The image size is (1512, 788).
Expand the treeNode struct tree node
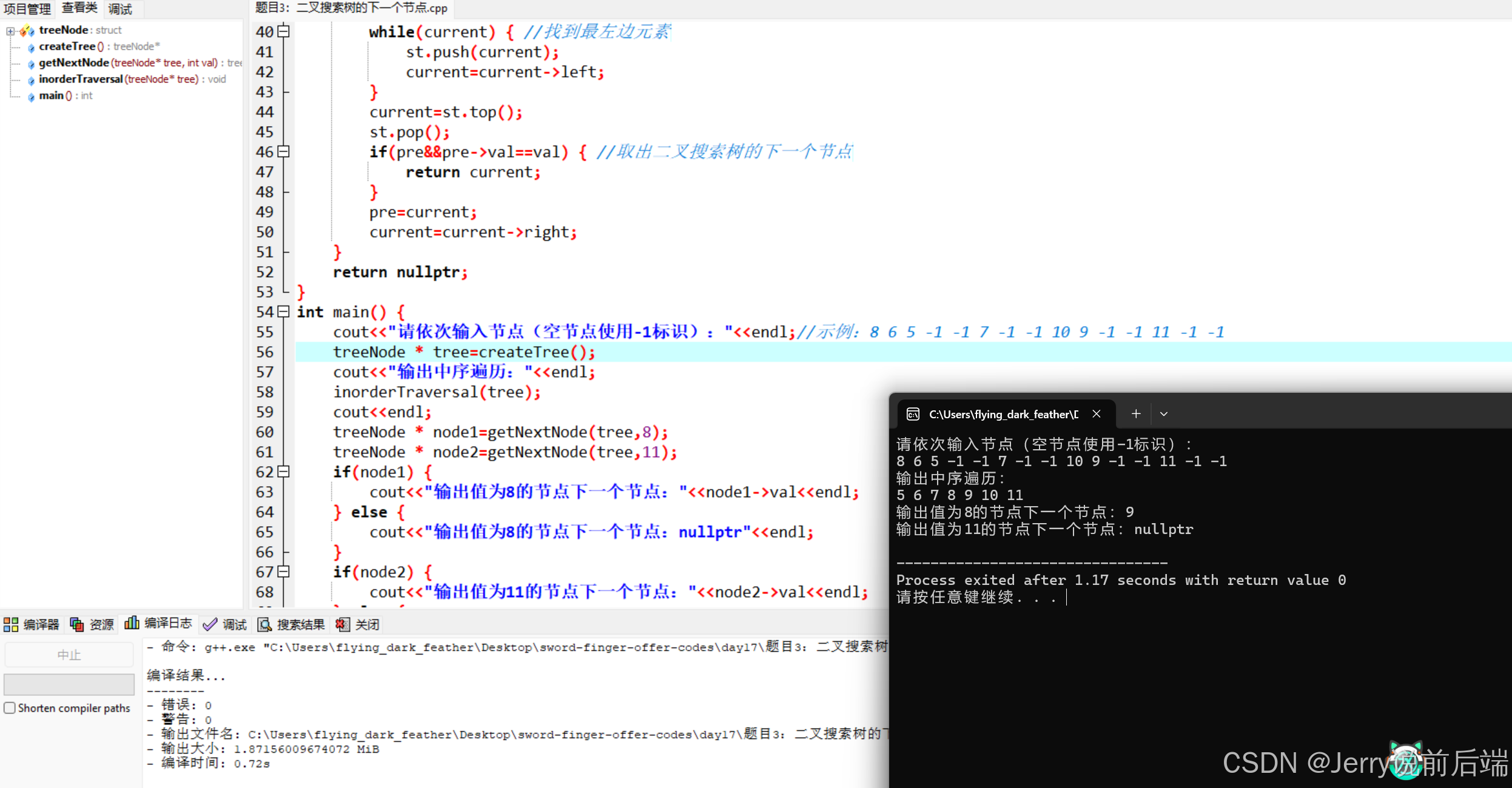click(10, 30)
